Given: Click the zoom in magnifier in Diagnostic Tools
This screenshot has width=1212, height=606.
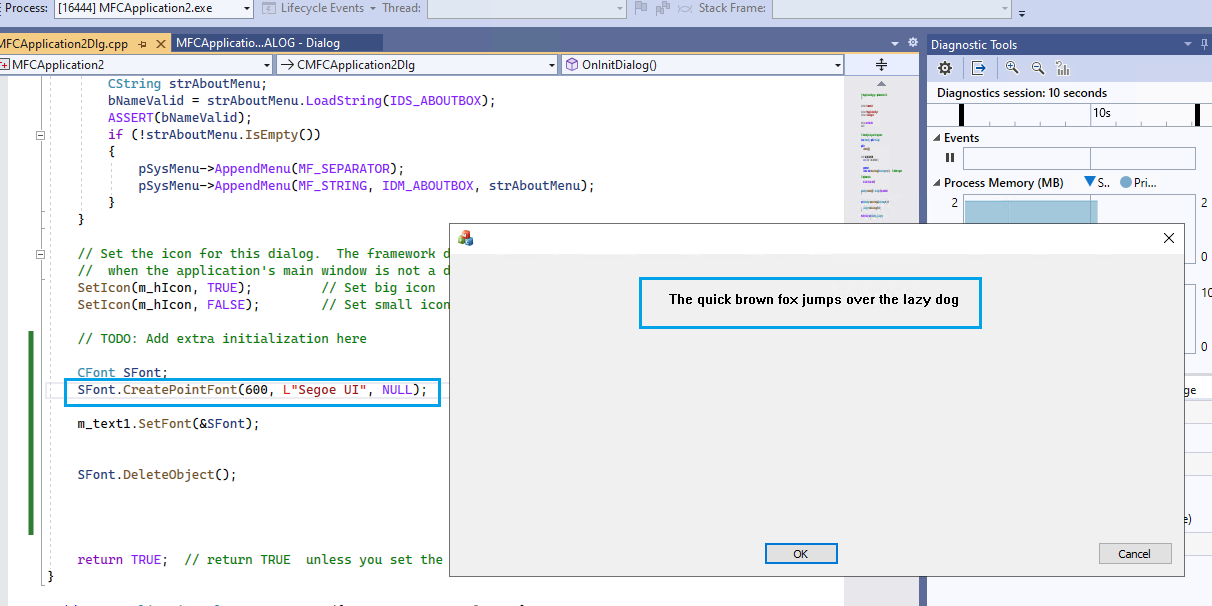Looking at the screenshot, I should point(1013,68).
